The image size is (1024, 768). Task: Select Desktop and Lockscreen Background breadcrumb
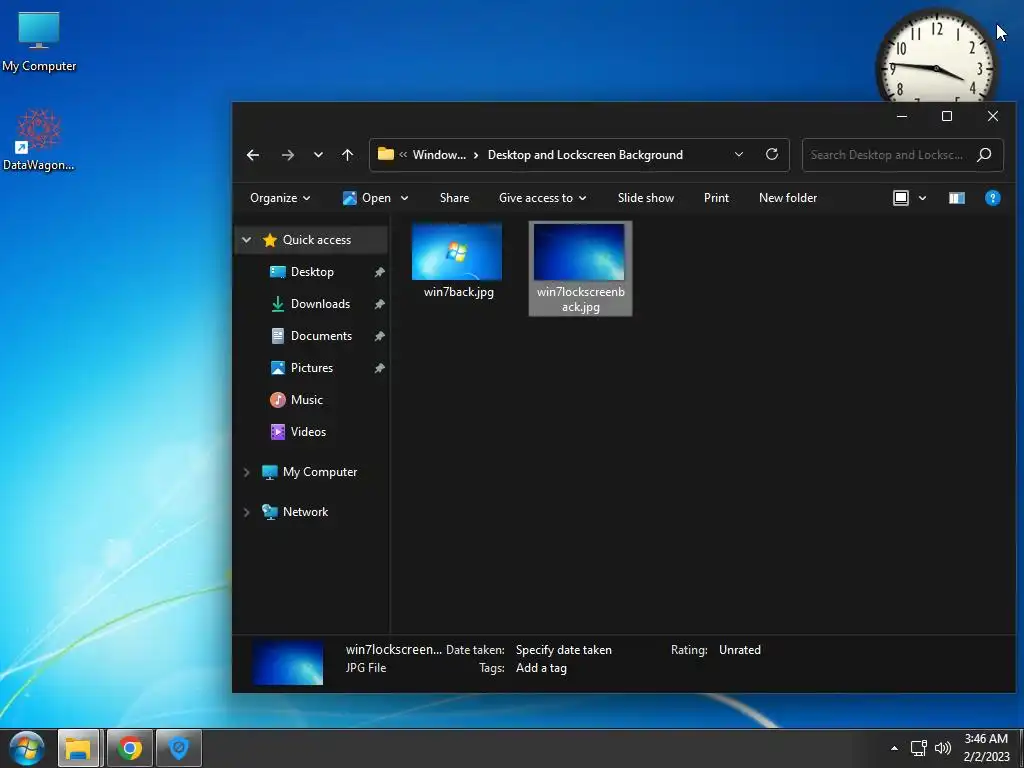585,155
